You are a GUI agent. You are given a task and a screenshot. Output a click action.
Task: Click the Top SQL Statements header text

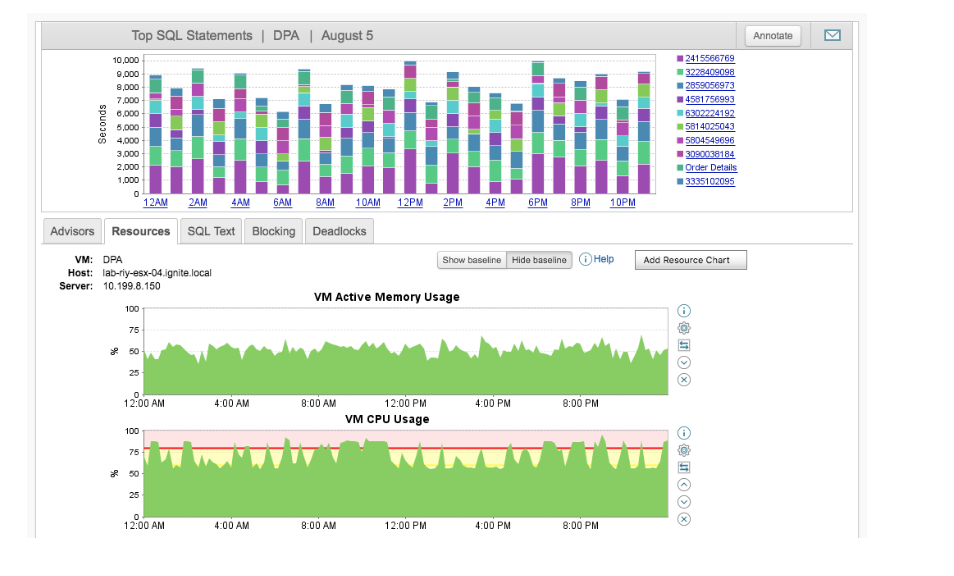point(192,35)
